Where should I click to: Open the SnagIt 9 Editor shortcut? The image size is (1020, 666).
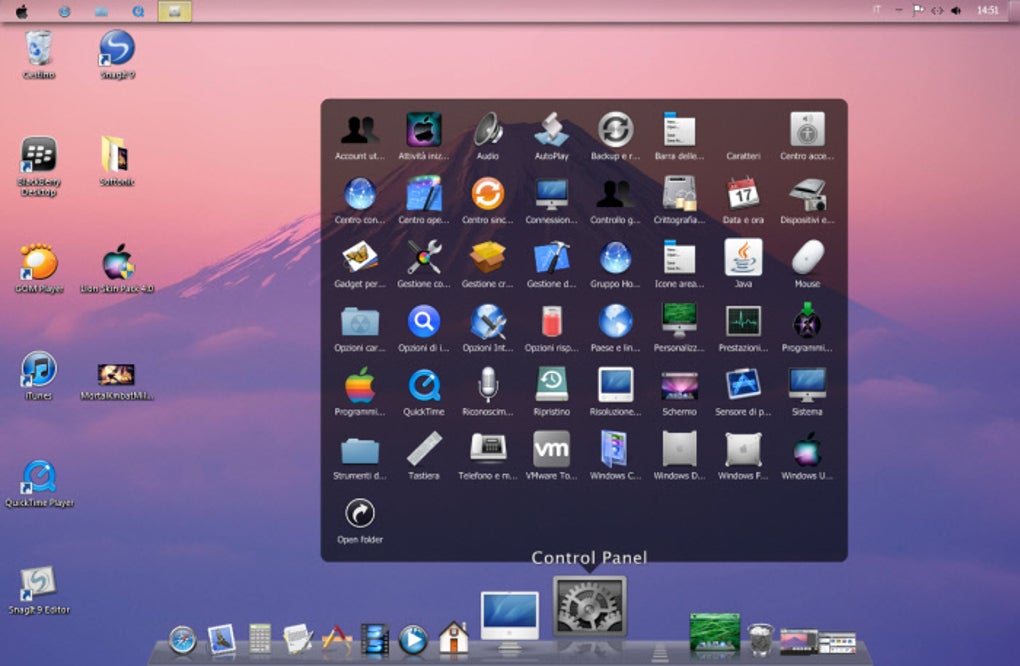pos(38,590)
